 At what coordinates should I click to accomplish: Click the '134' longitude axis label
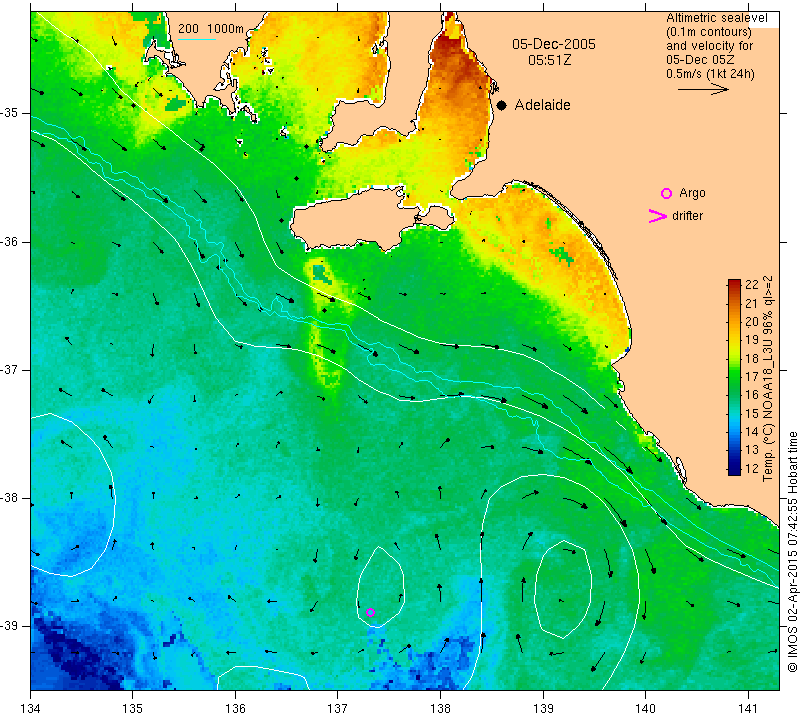coord(31,709)
